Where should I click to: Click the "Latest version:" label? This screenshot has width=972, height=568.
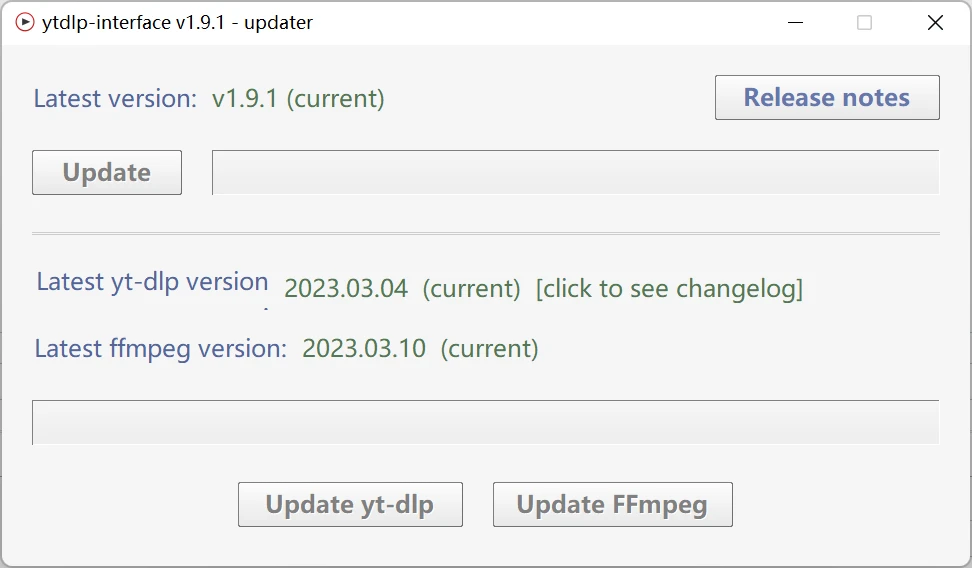point(115,99)
